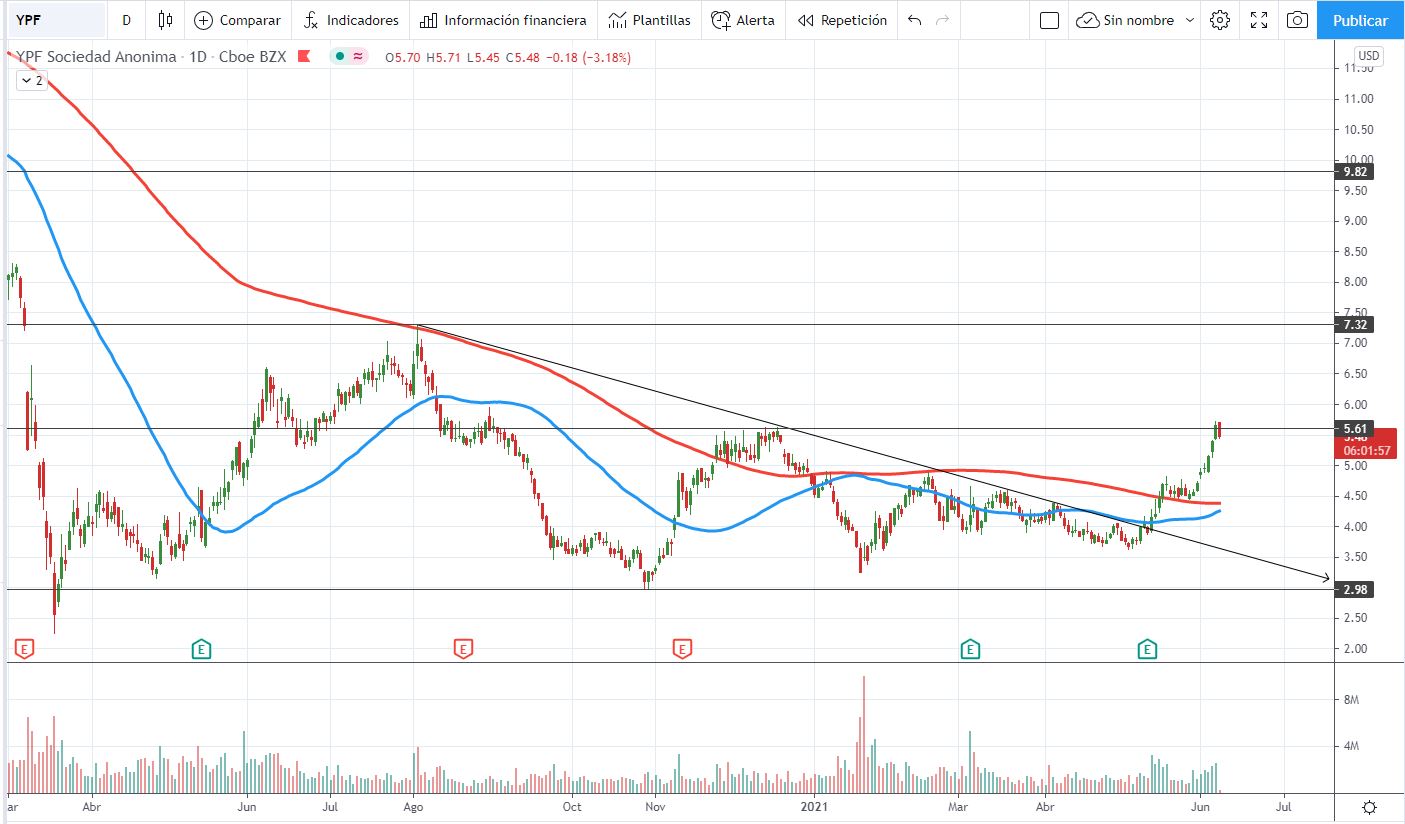
Task: Open Información financiera menu
Action: (x=503, y=20)
